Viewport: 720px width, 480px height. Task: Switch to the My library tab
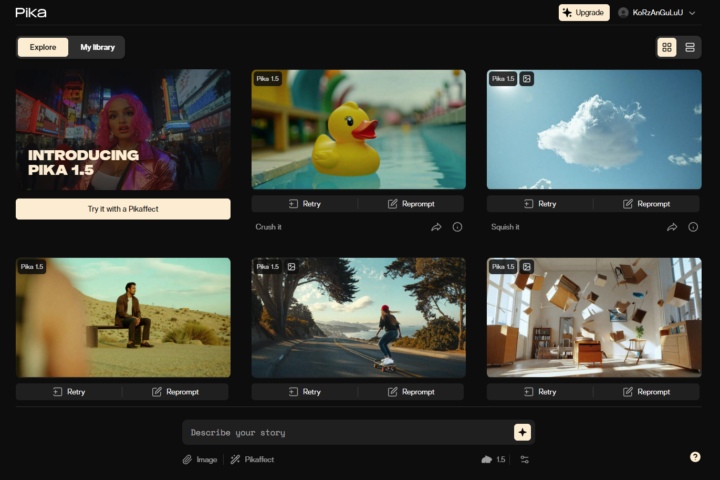[x=97, y=47]
